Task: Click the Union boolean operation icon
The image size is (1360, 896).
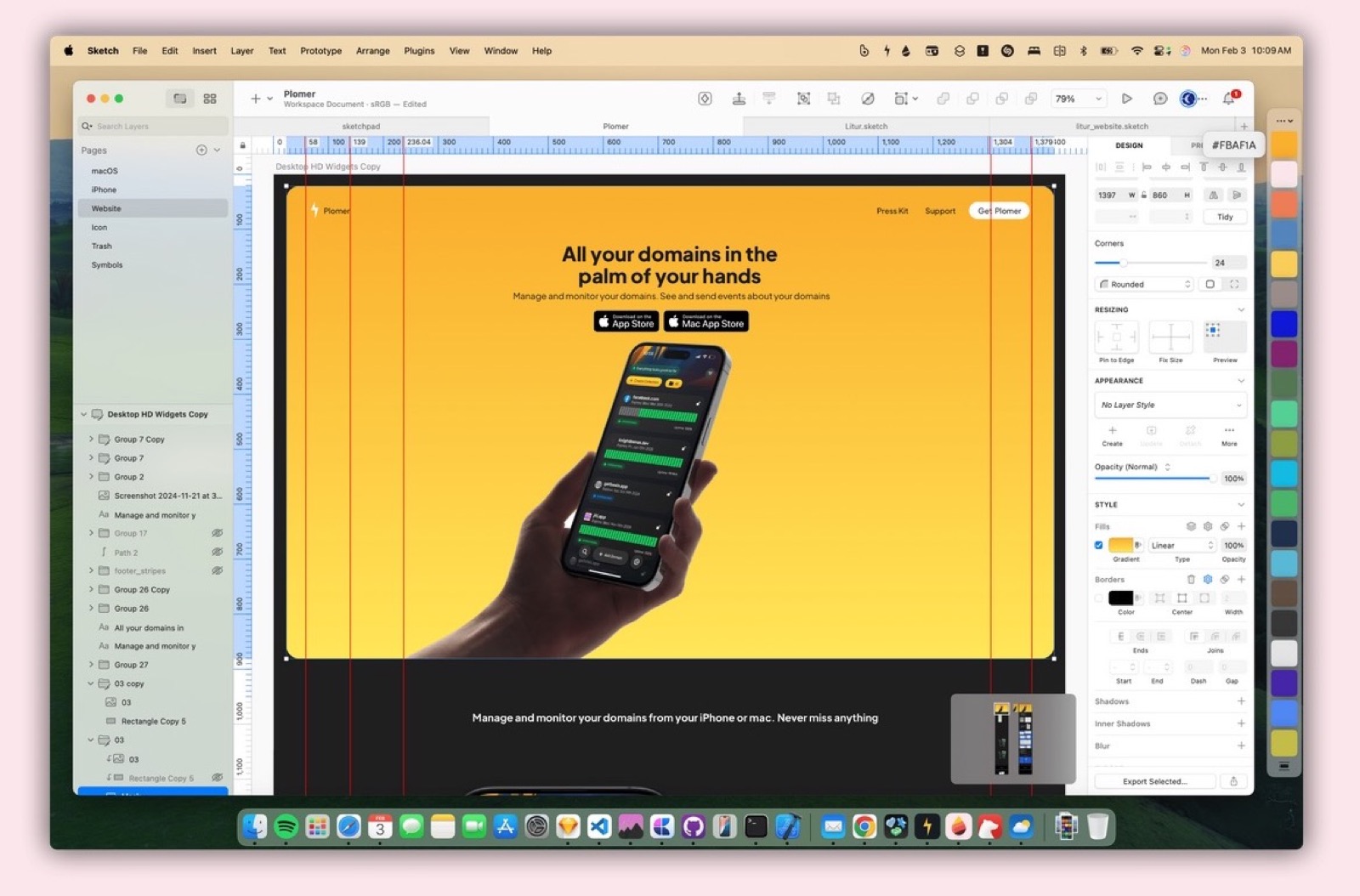Action: (943, 99)
